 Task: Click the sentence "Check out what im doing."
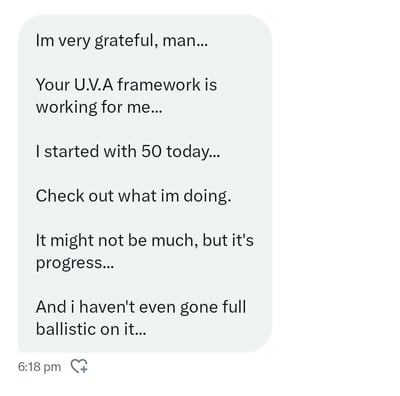[x=133, y=196]
